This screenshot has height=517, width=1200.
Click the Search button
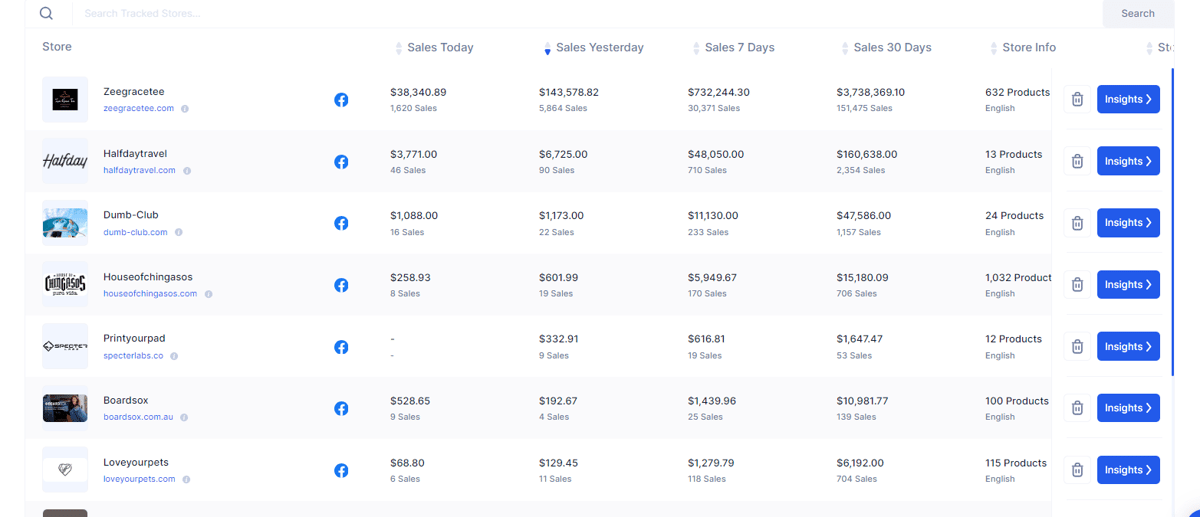pos(1138,14)
